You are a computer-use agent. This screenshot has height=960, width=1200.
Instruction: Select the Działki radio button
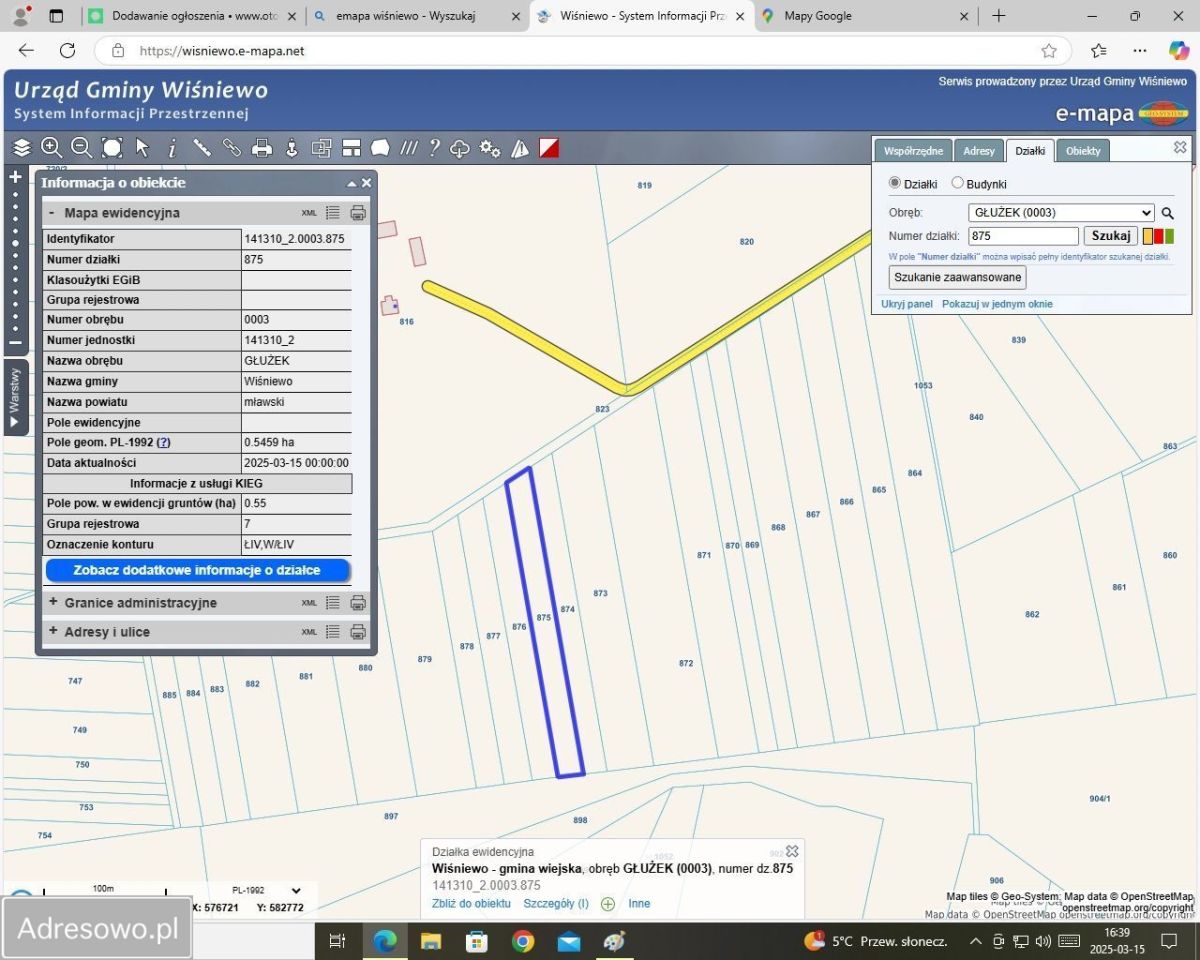pos(895,183)
